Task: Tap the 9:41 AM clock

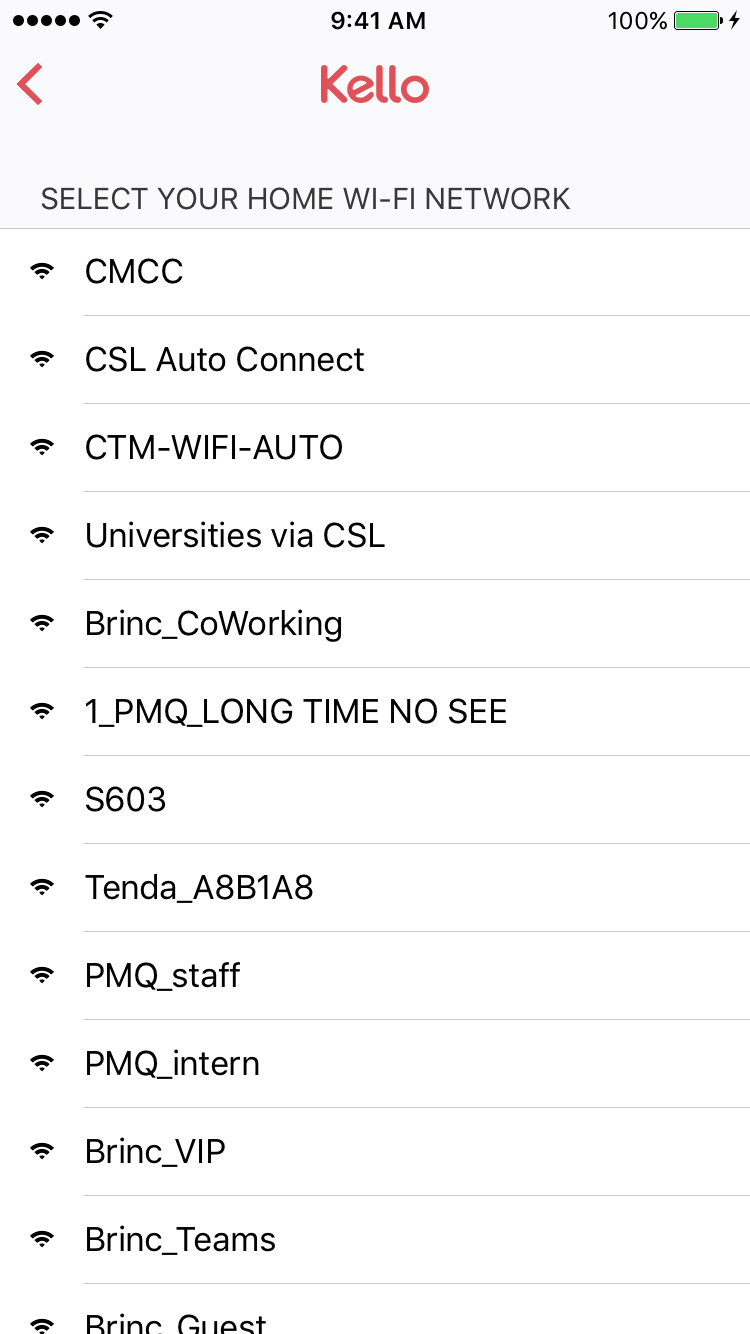Action: point(378,20)
